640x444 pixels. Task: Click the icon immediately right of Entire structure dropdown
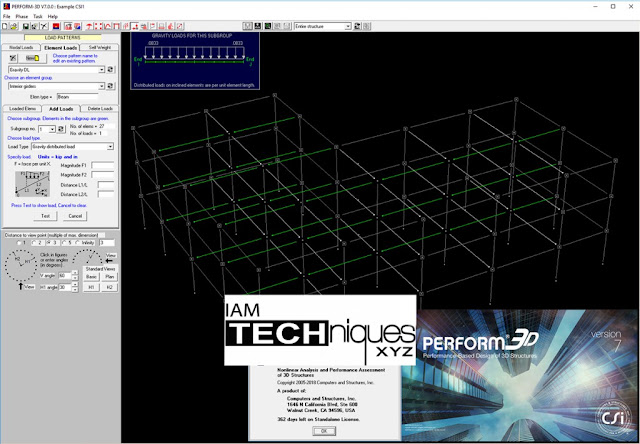(357, 26)
